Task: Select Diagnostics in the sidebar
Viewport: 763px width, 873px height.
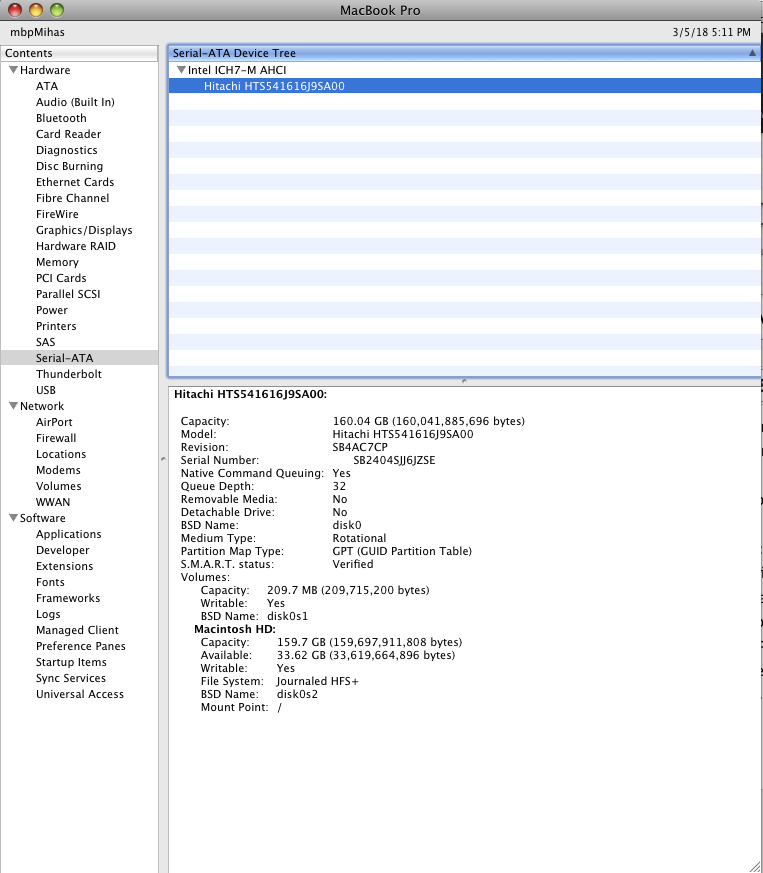Action: (66, 150)
